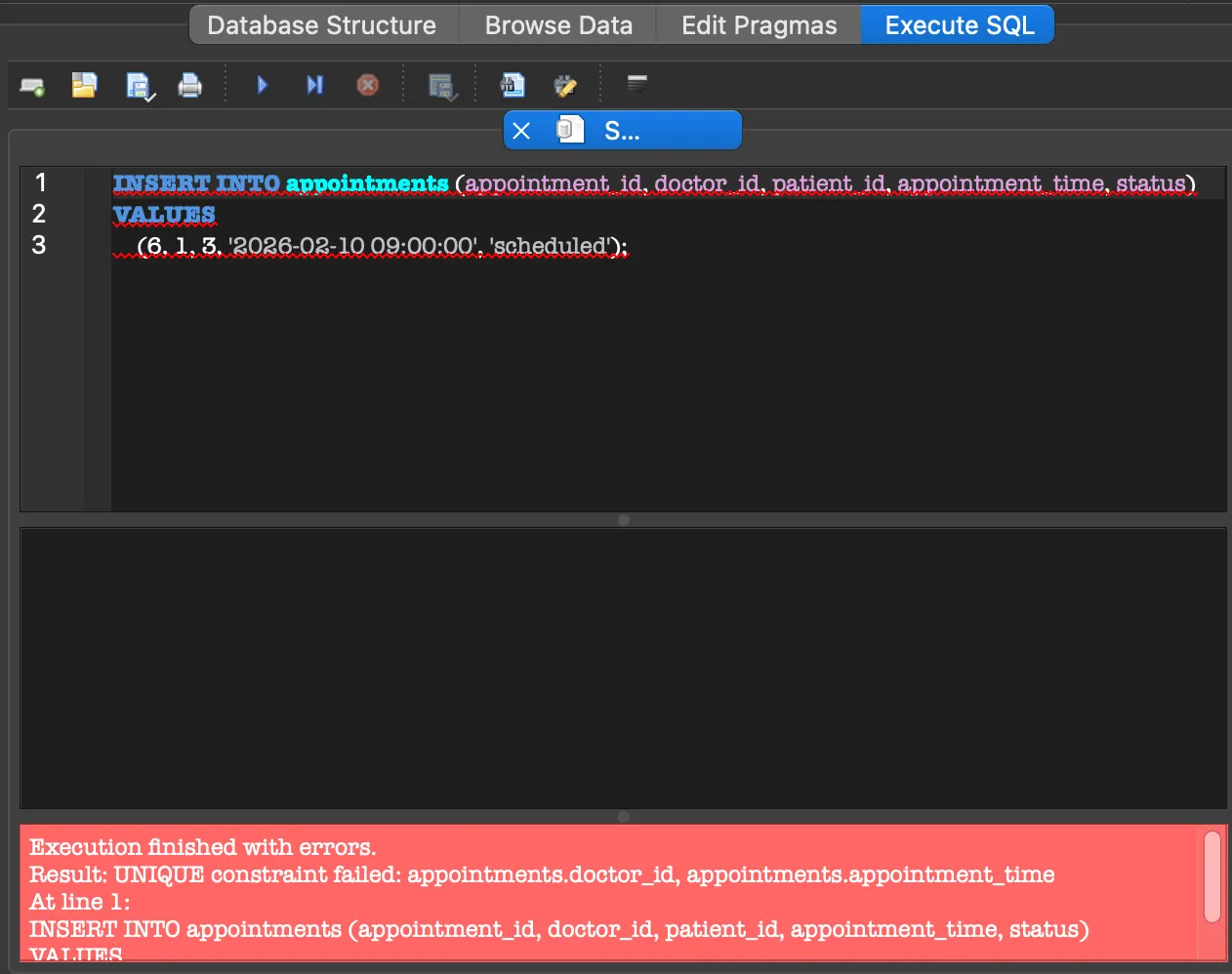Click the error message panel scrollbar
1232x974 pixels.
point(1212,875)
